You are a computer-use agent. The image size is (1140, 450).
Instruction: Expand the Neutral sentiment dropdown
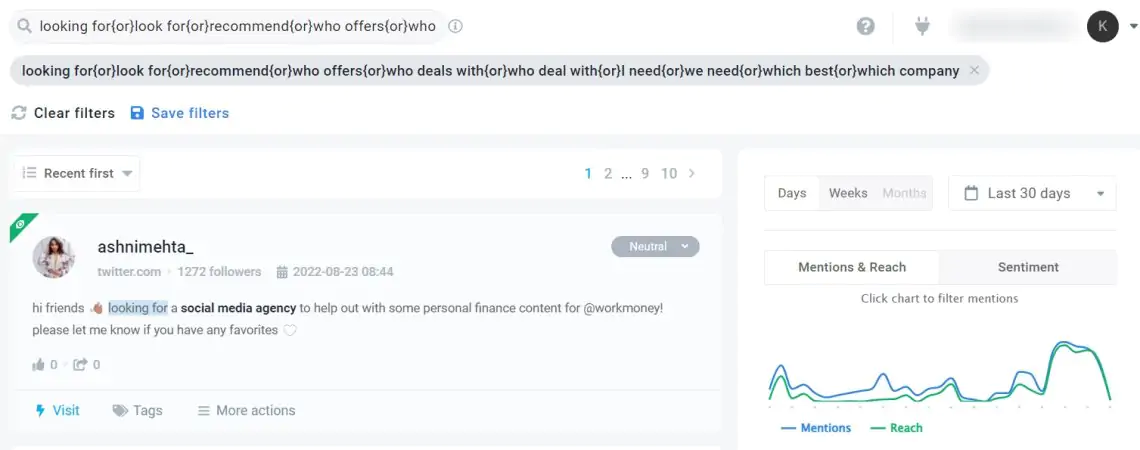point(655,246)
